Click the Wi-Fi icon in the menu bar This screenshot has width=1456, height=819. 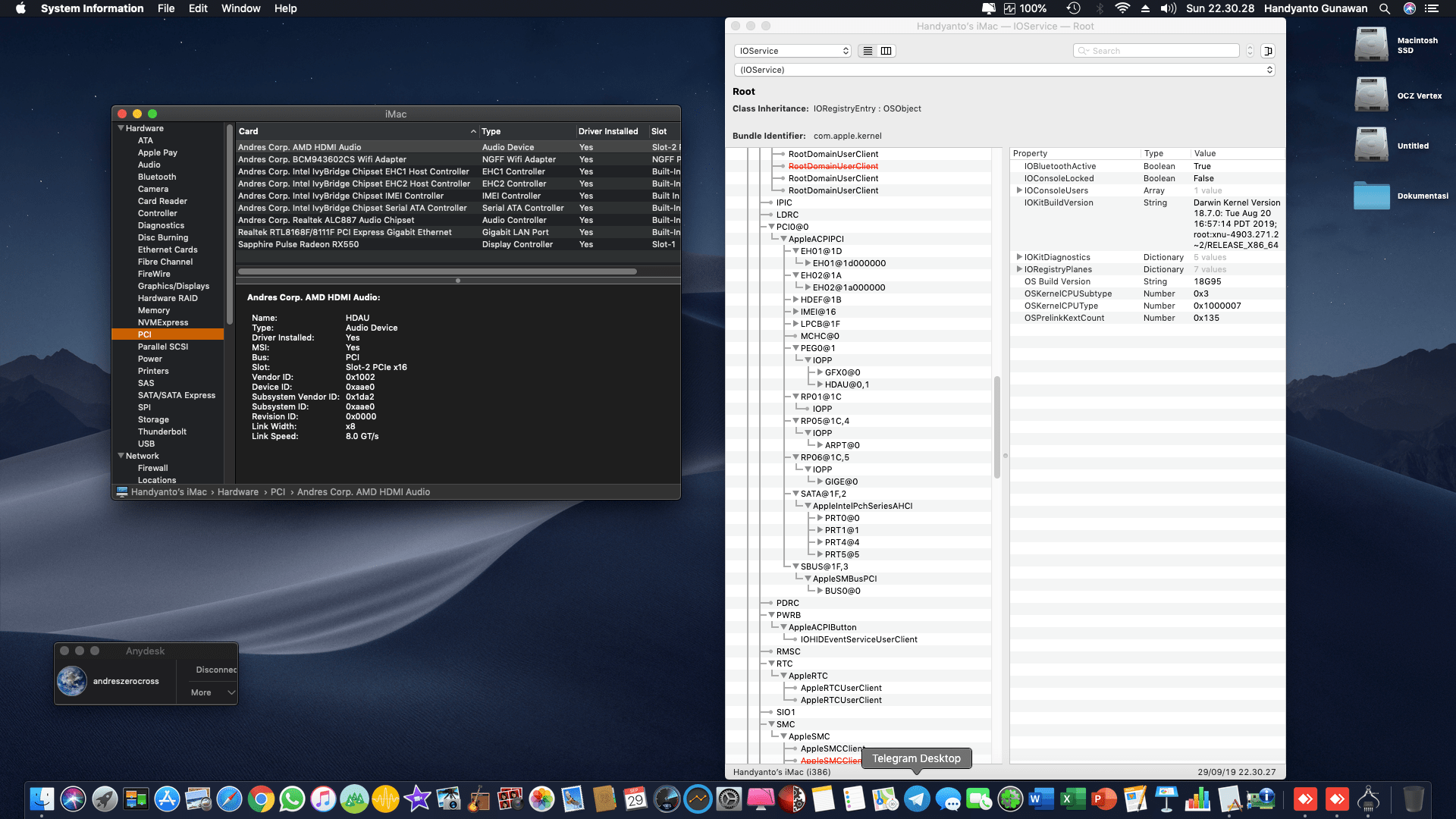click(1122, 8)
